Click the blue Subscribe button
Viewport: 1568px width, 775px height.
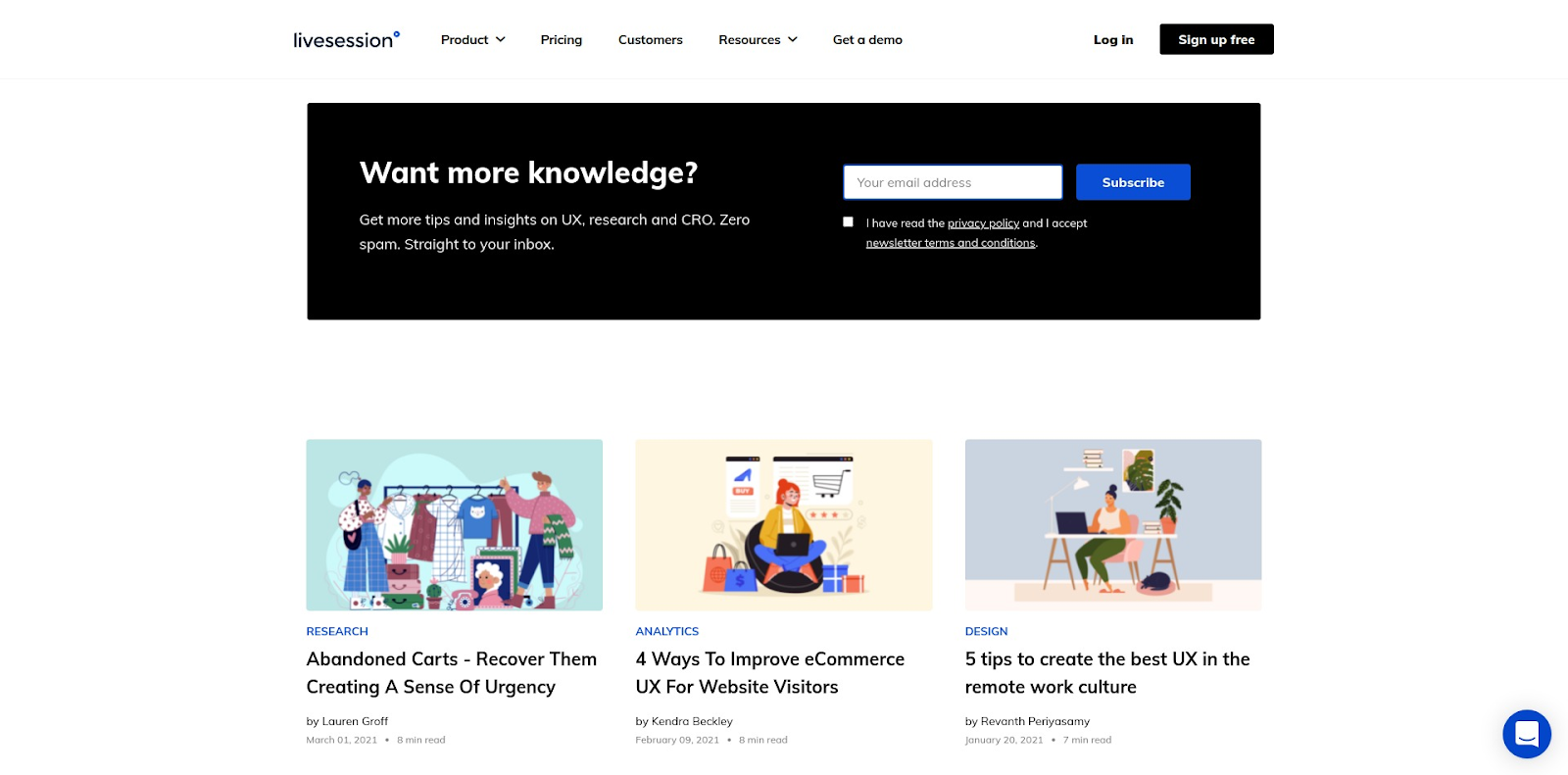(1132, 182)
